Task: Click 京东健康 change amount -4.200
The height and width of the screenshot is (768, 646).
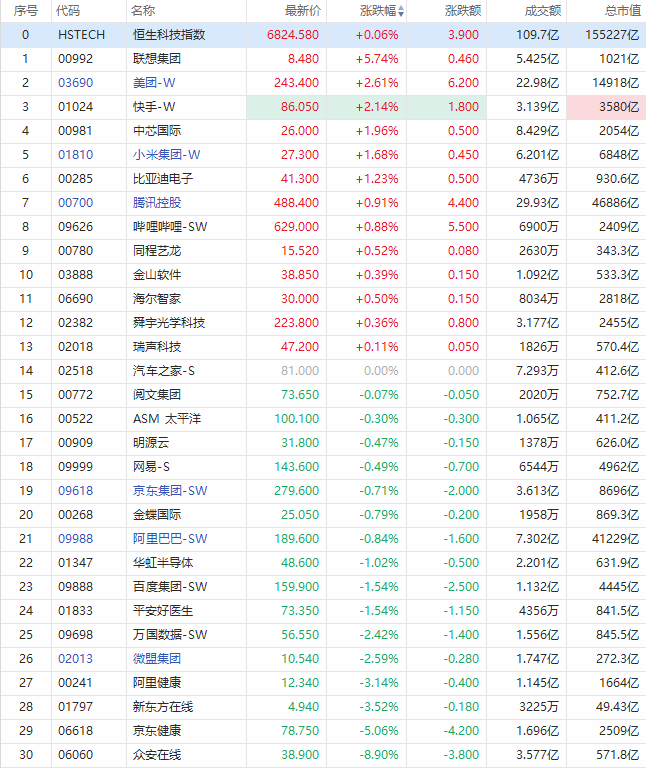Action: pyautogui.click(x=461, y=731)
